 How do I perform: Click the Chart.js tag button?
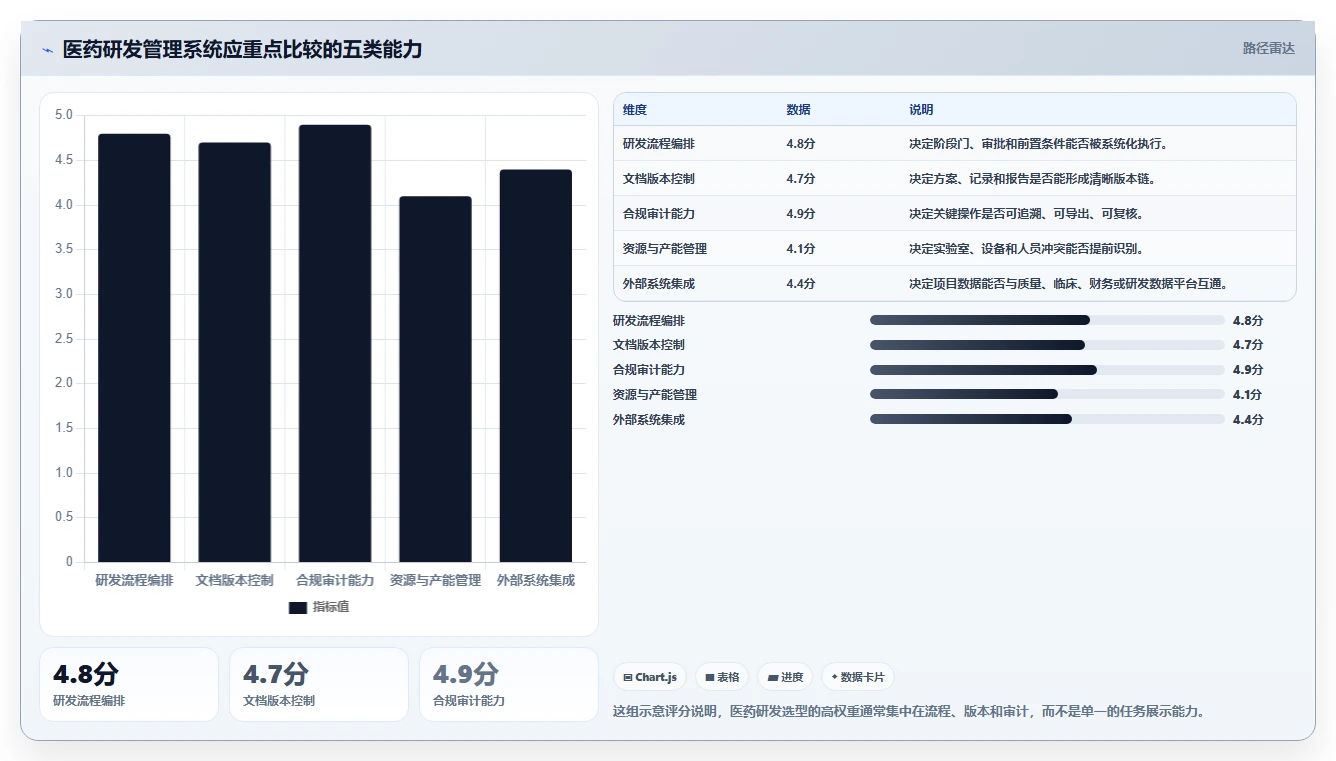[x=649, y=677]
